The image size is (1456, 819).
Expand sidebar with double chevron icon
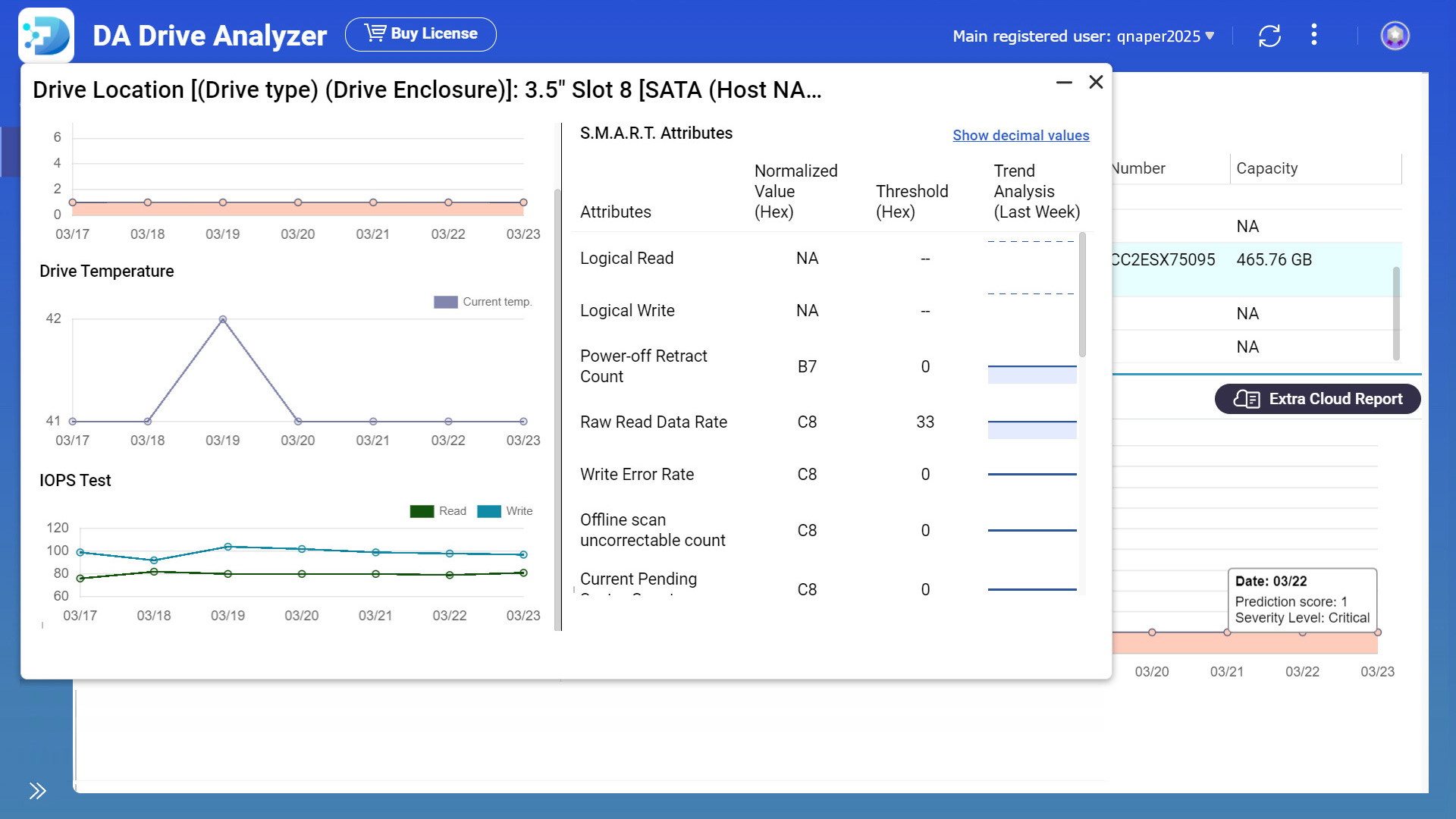click(x=37, y=791)
